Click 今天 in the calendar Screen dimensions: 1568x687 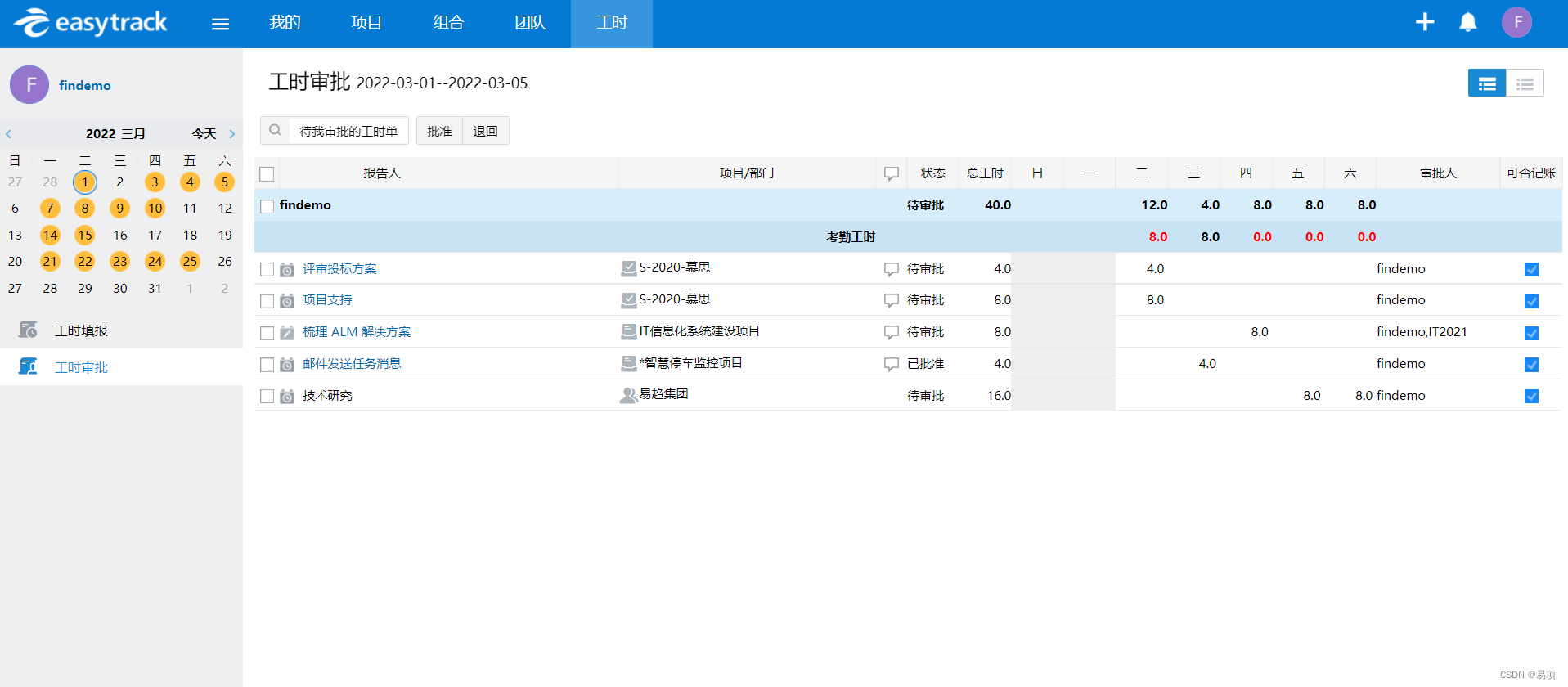click(x=204, y=133)
